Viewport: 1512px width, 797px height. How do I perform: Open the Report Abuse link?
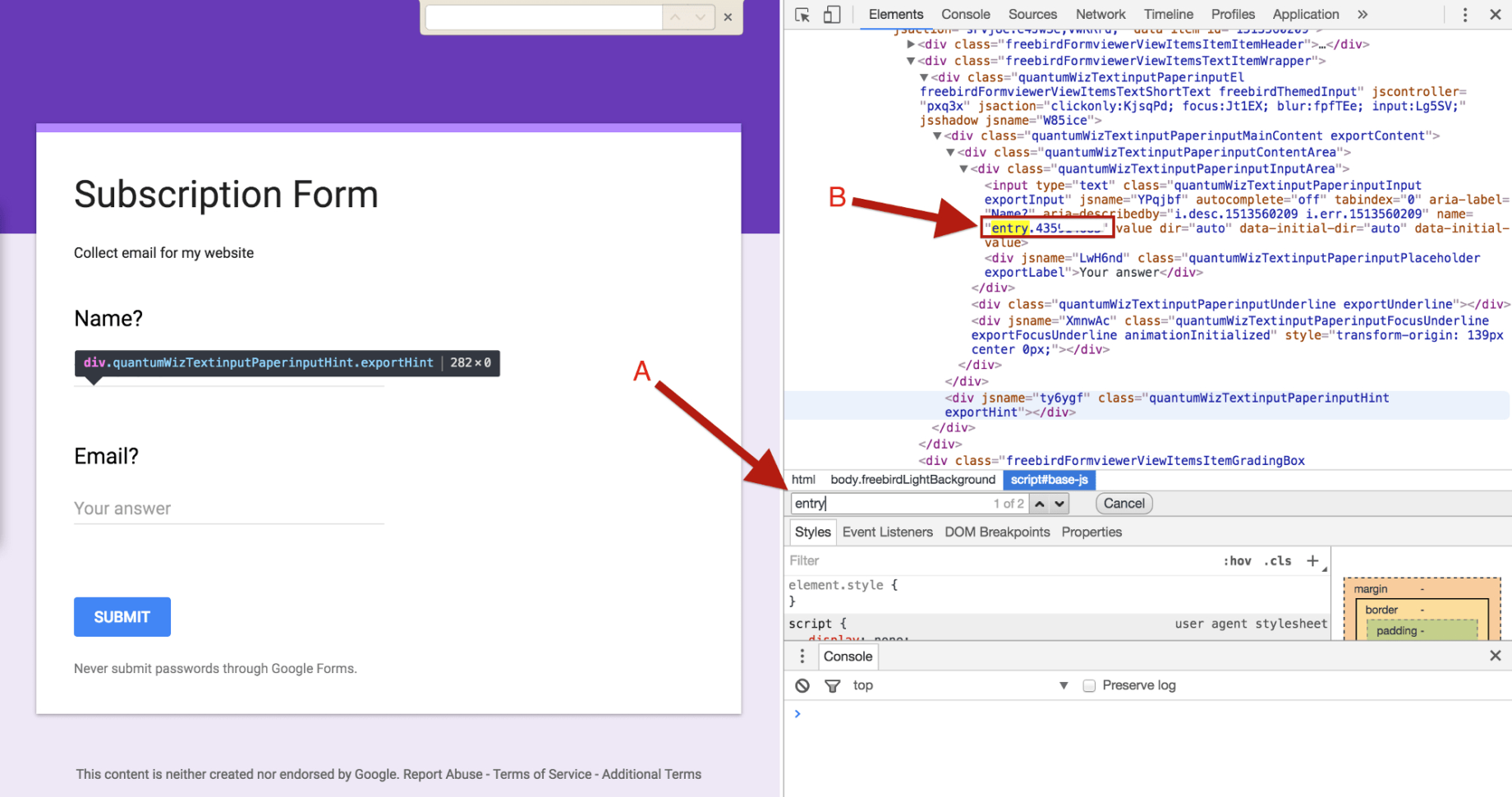point(443,774)
